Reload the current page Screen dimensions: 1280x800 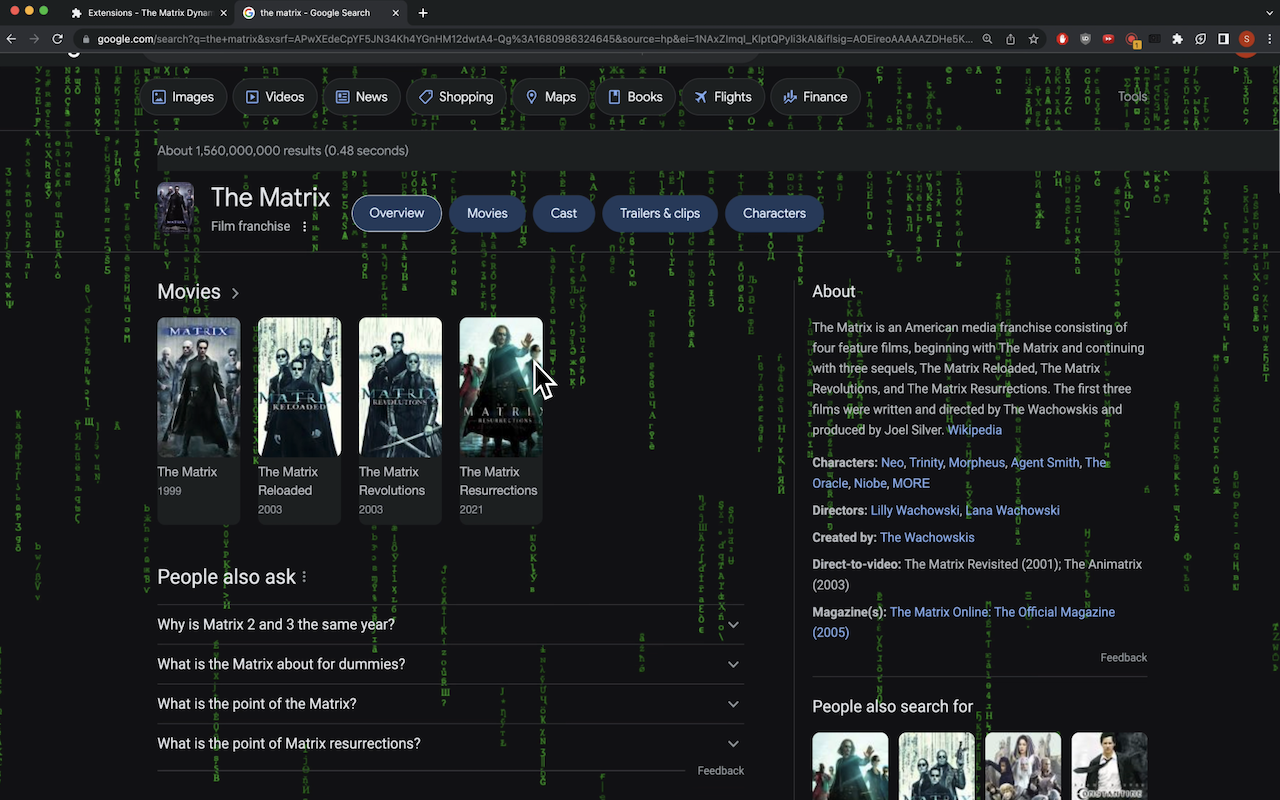58,39
